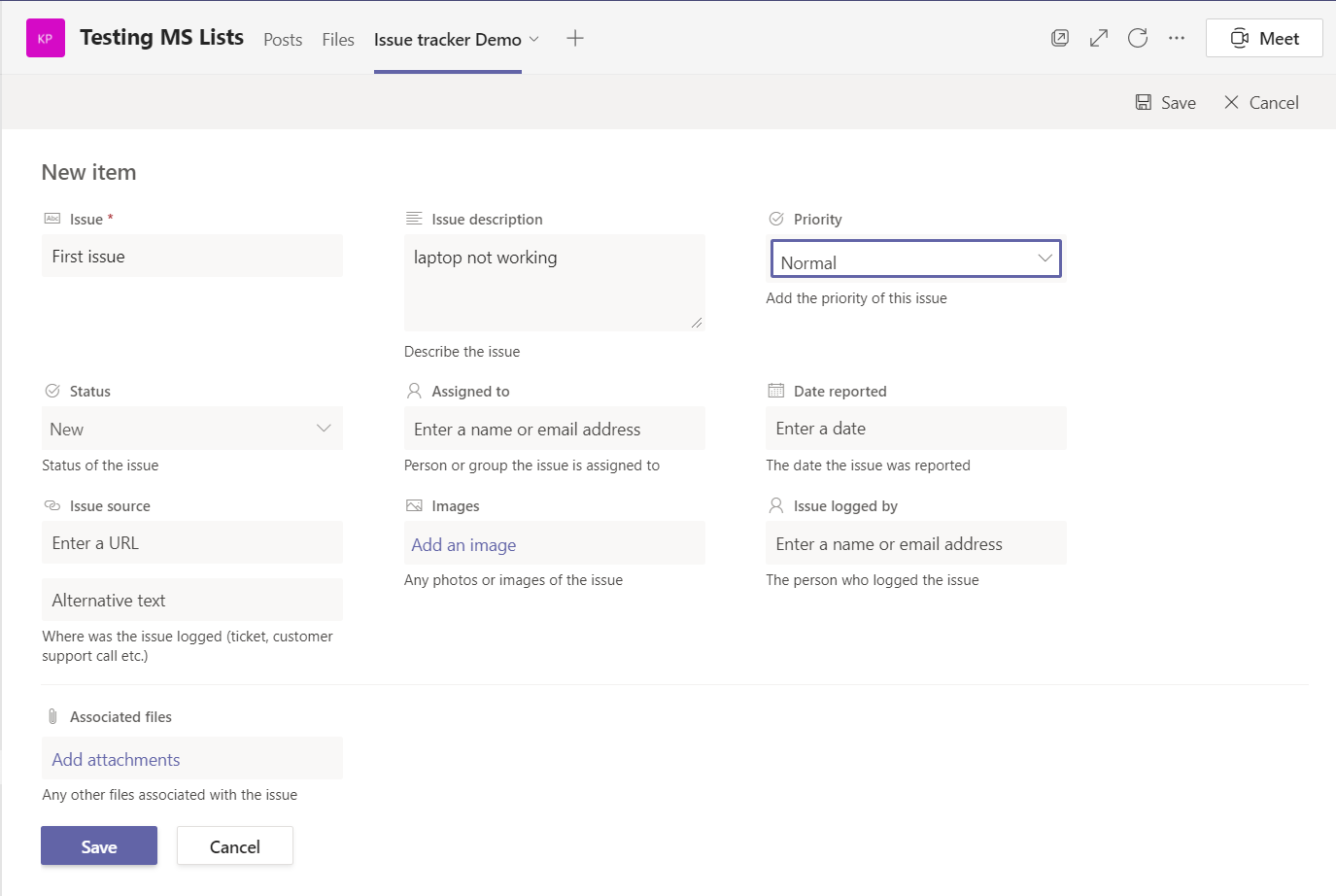Open the Priority dropdown showing Normal

[x=915, y=259]
